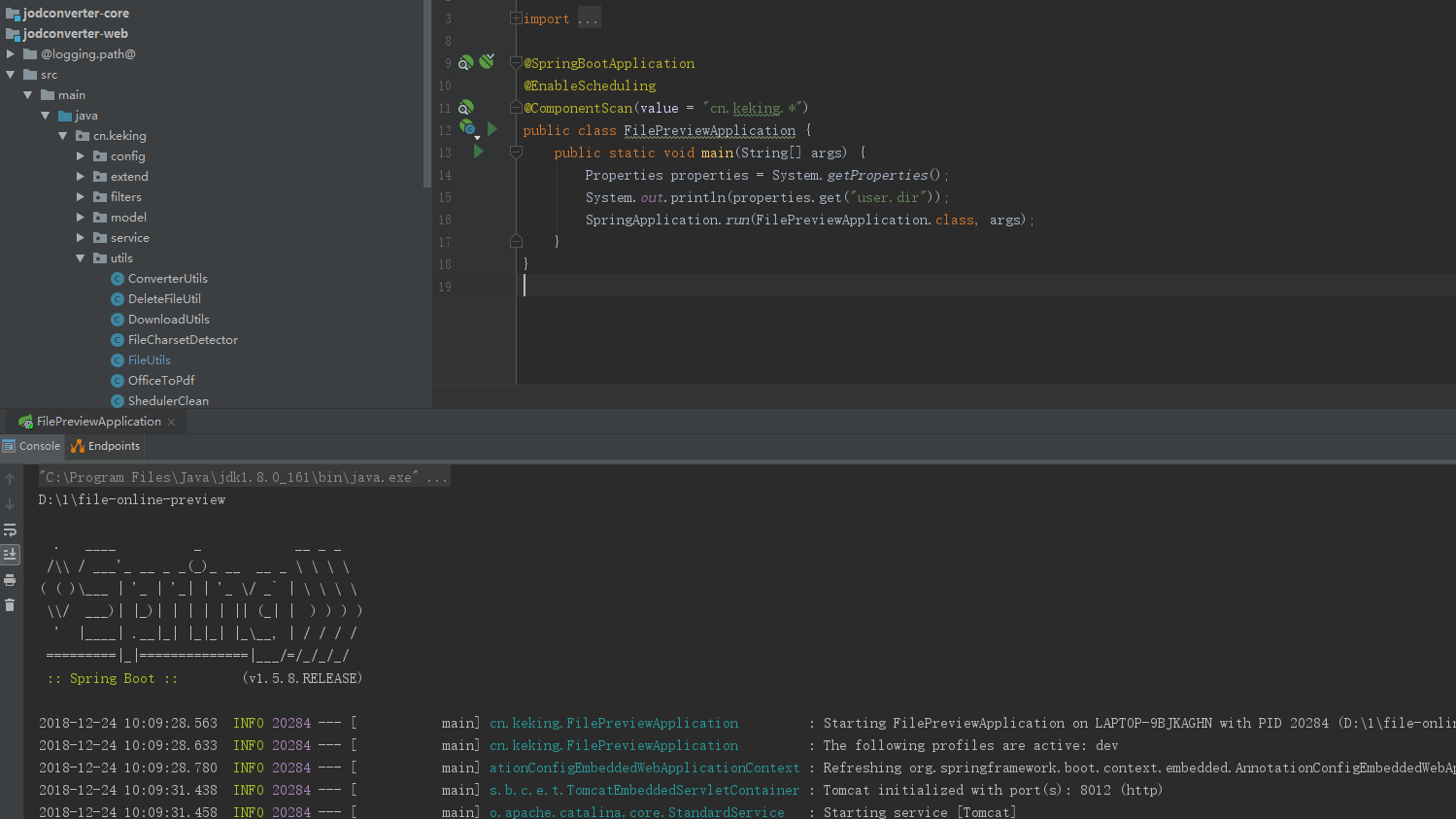1456x819 pixels.
Task: Click Spring gutter icon beside @ComponentScan line 11
Action: [x=466, y=108]
